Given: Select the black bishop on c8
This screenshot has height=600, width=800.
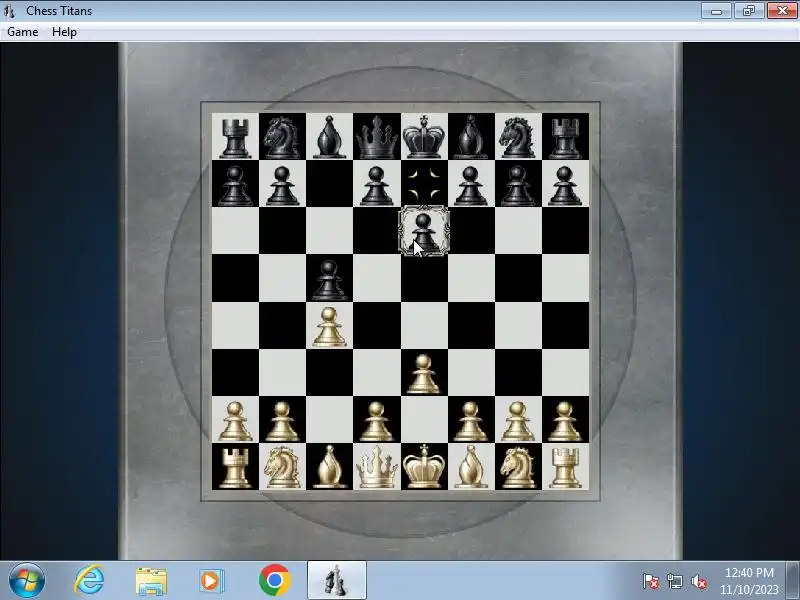Looking at the screenshot, I should click(x=329, y=137).
